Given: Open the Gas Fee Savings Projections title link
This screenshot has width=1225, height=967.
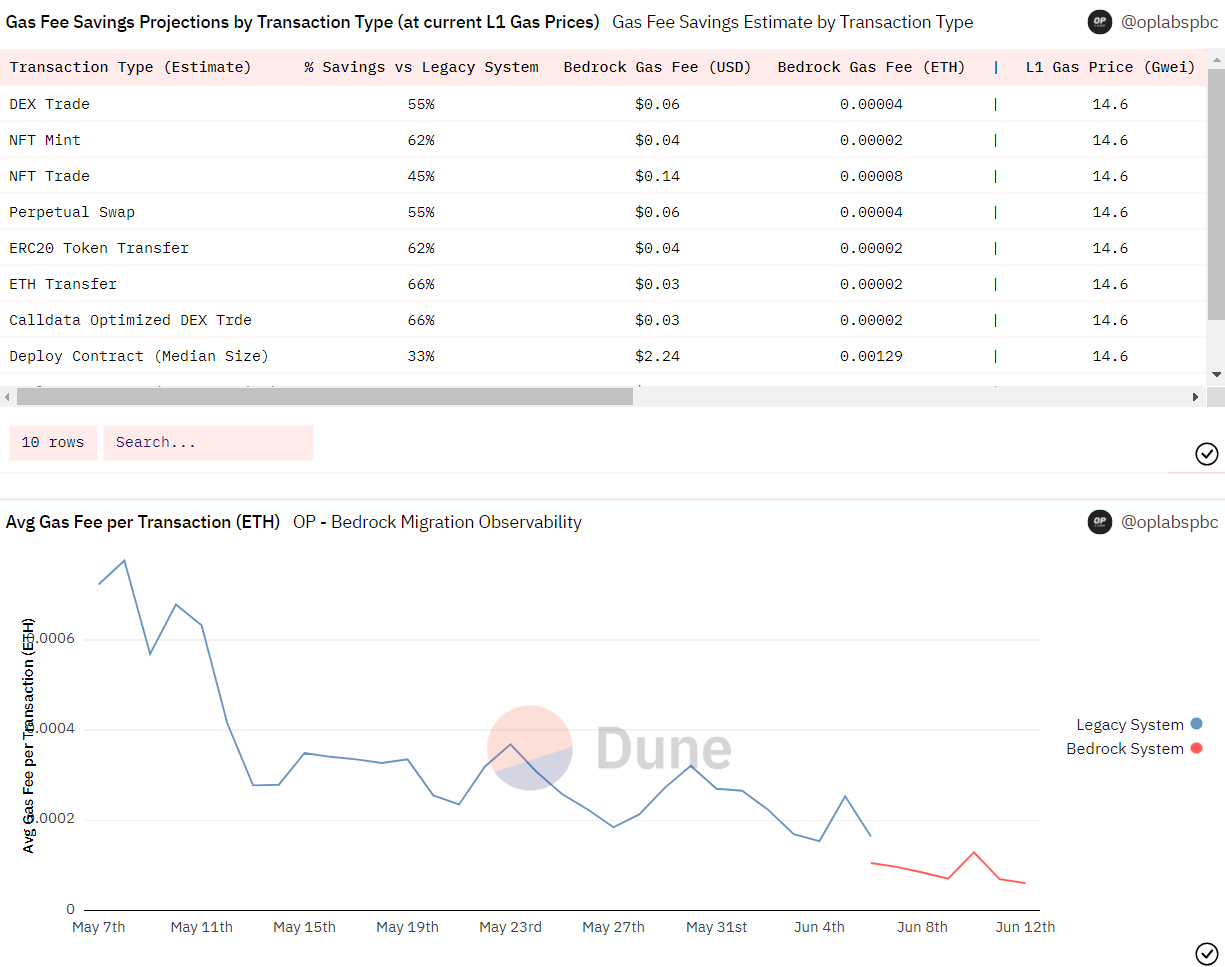Looking at the screenshot, I should click(302, 22).
